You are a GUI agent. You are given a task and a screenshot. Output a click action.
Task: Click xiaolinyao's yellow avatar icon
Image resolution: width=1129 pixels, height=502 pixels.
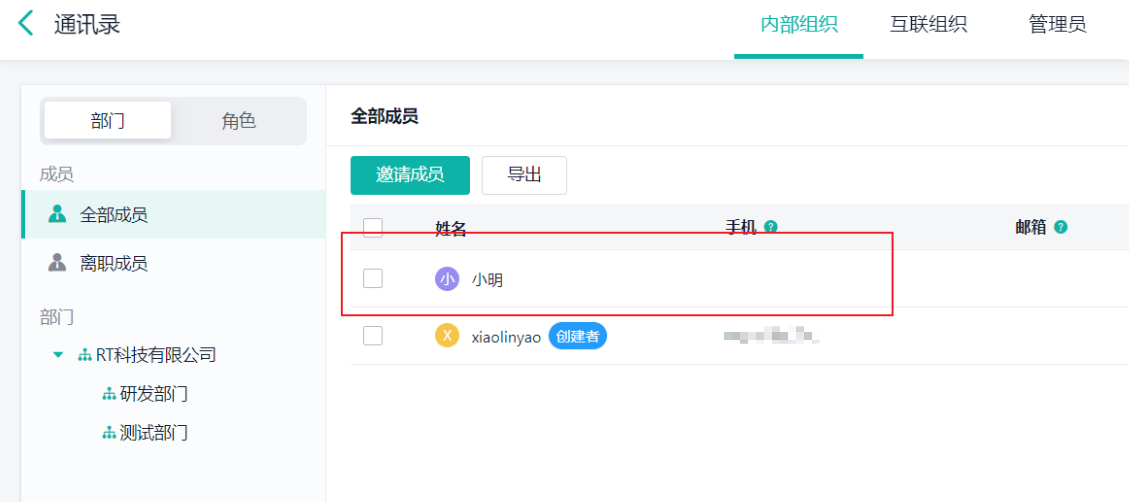tap(447, 336)
